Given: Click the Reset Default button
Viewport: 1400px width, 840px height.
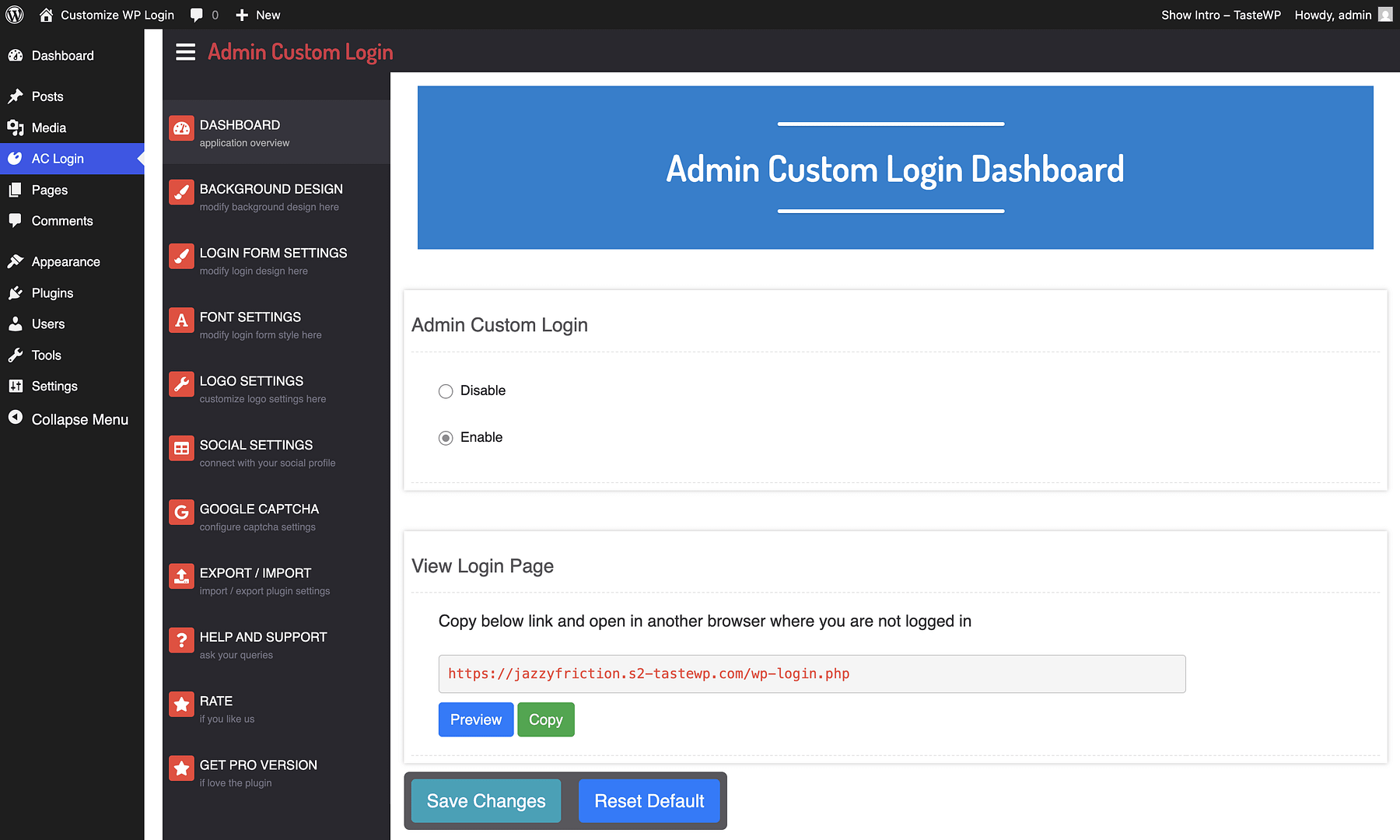Looking at the screenshot, I should (649, 800).
